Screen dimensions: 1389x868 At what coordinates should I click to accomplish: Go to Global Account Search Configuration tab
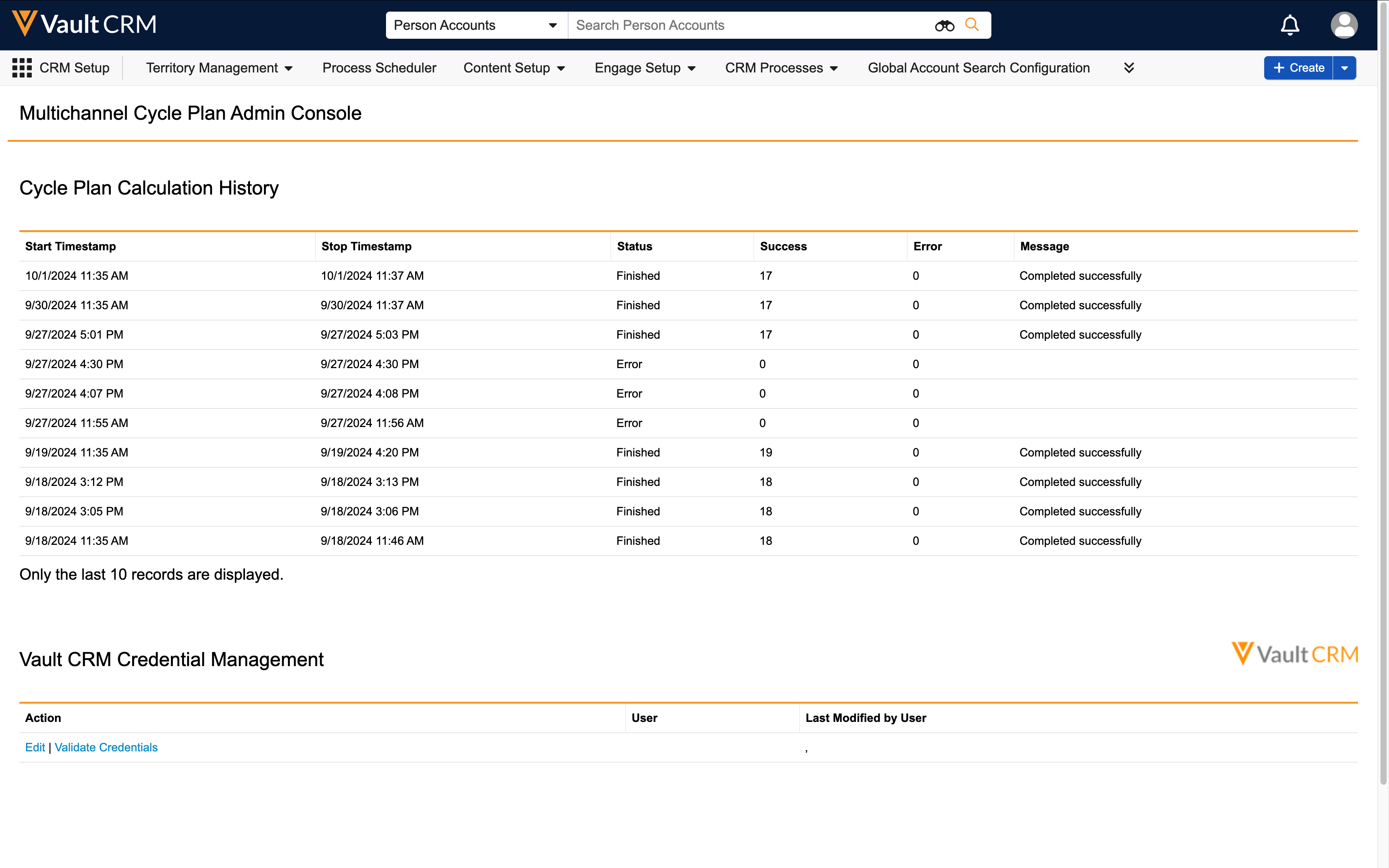978,68
